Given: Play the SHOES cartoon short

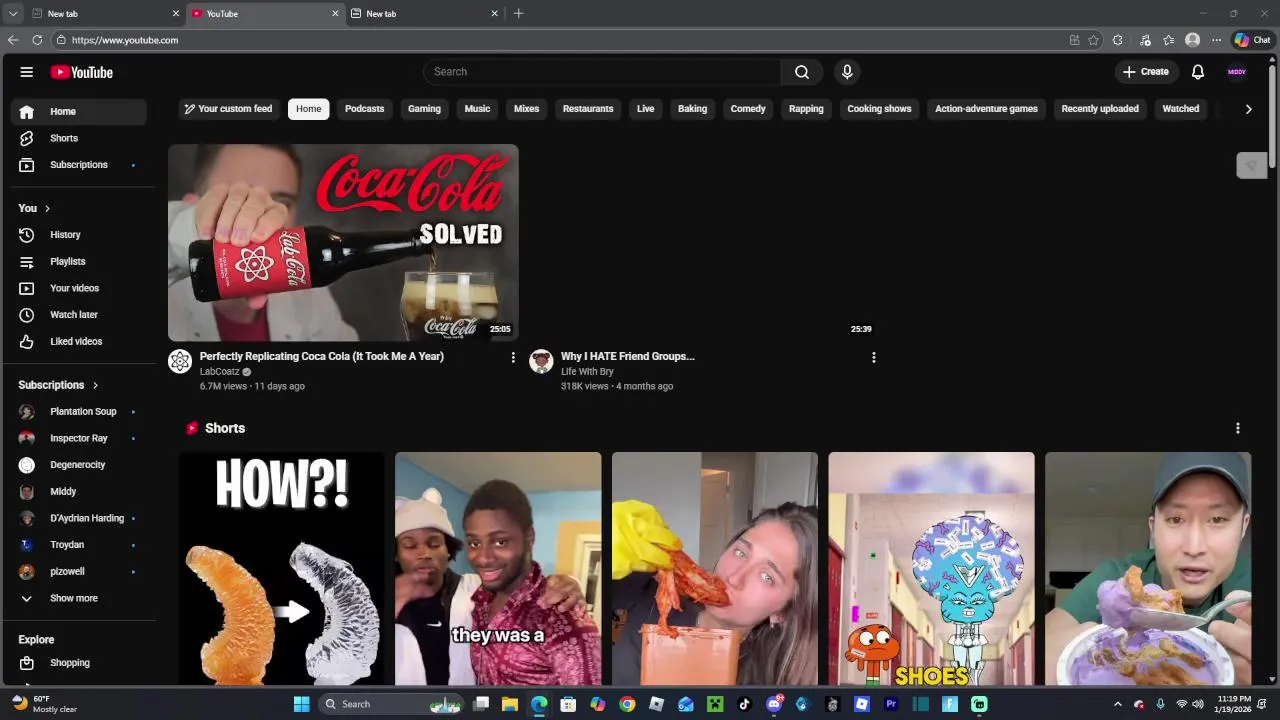Looking at the screenshot, I should click(931, 568).
